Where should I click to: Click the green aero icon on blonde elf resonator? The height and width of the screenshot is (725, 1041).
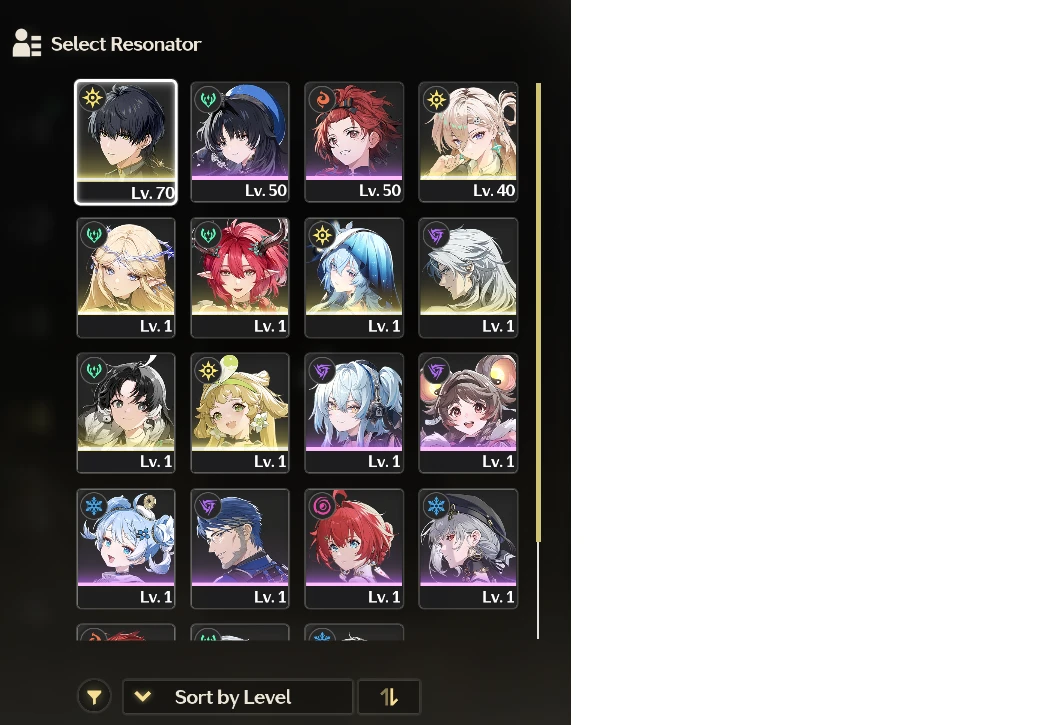(94, 235)
